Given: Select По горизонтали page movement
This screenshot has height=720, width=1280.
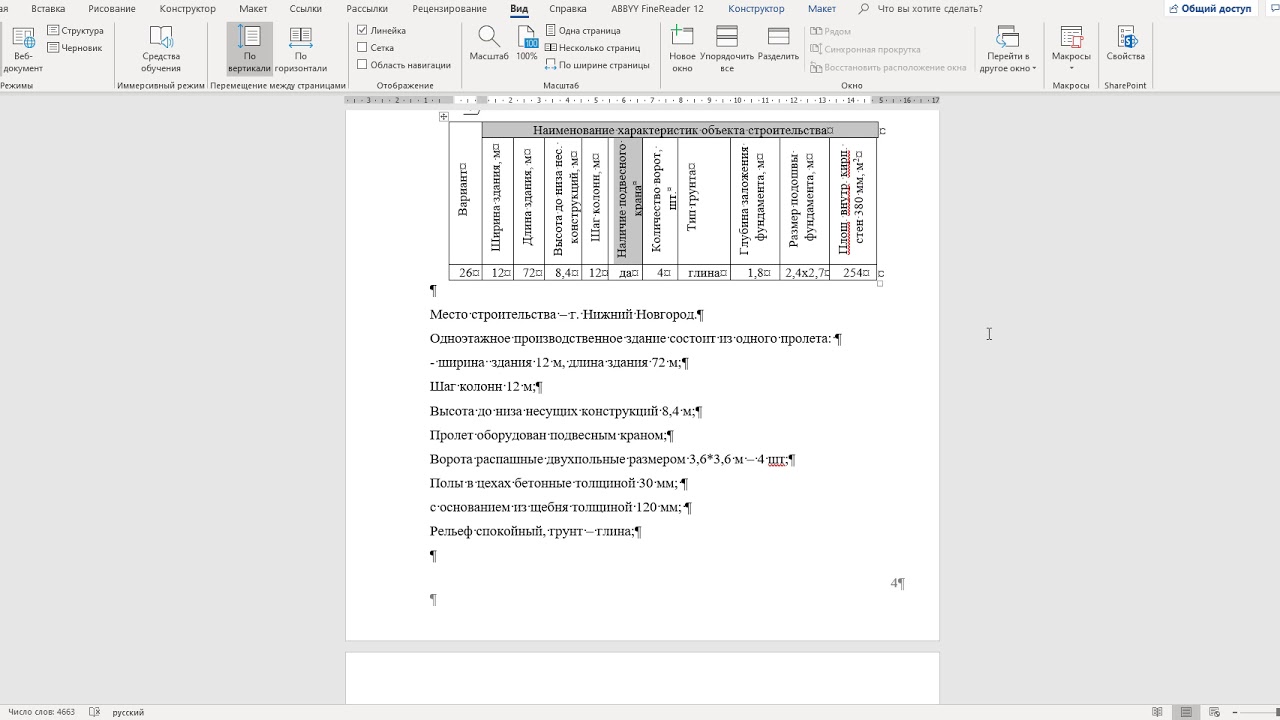Looking at the screenshot, I should [x=301, y=50].
